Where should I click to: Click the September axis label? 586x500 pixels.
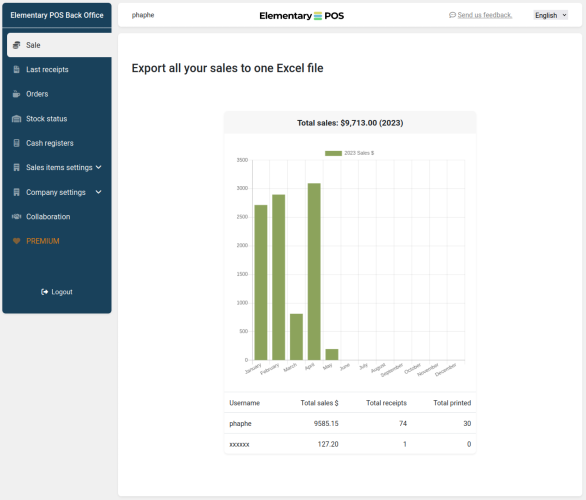tap(392, 370)
